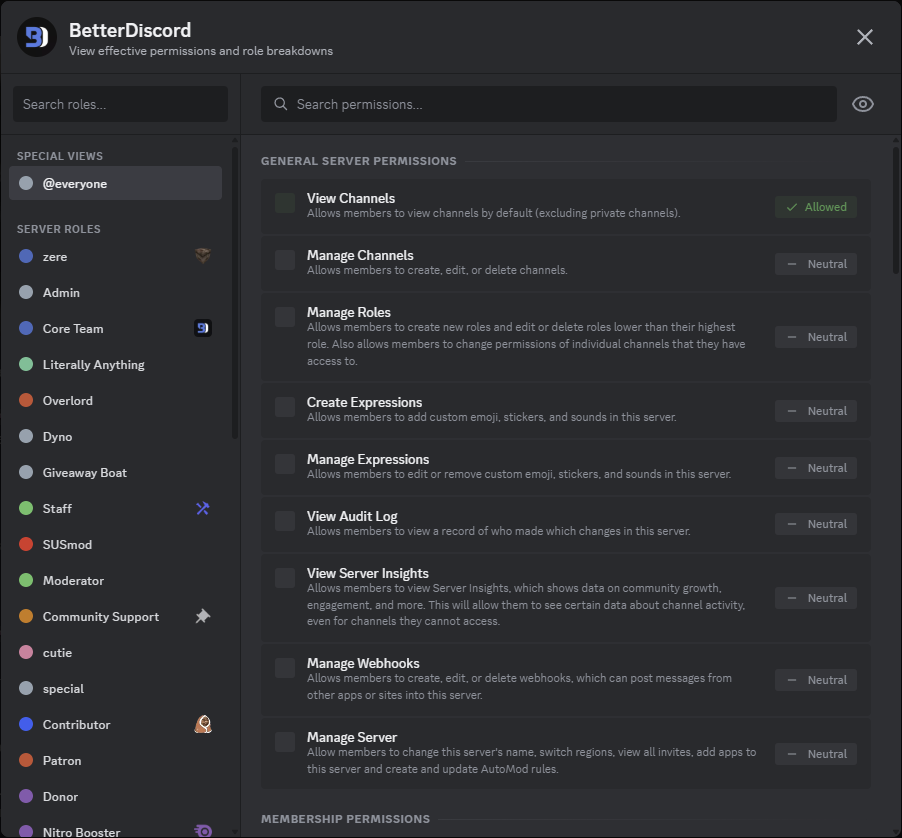Screen dimensions: 902x838
Task: Tick the View Server Insights checkbox
Action: 285,578
